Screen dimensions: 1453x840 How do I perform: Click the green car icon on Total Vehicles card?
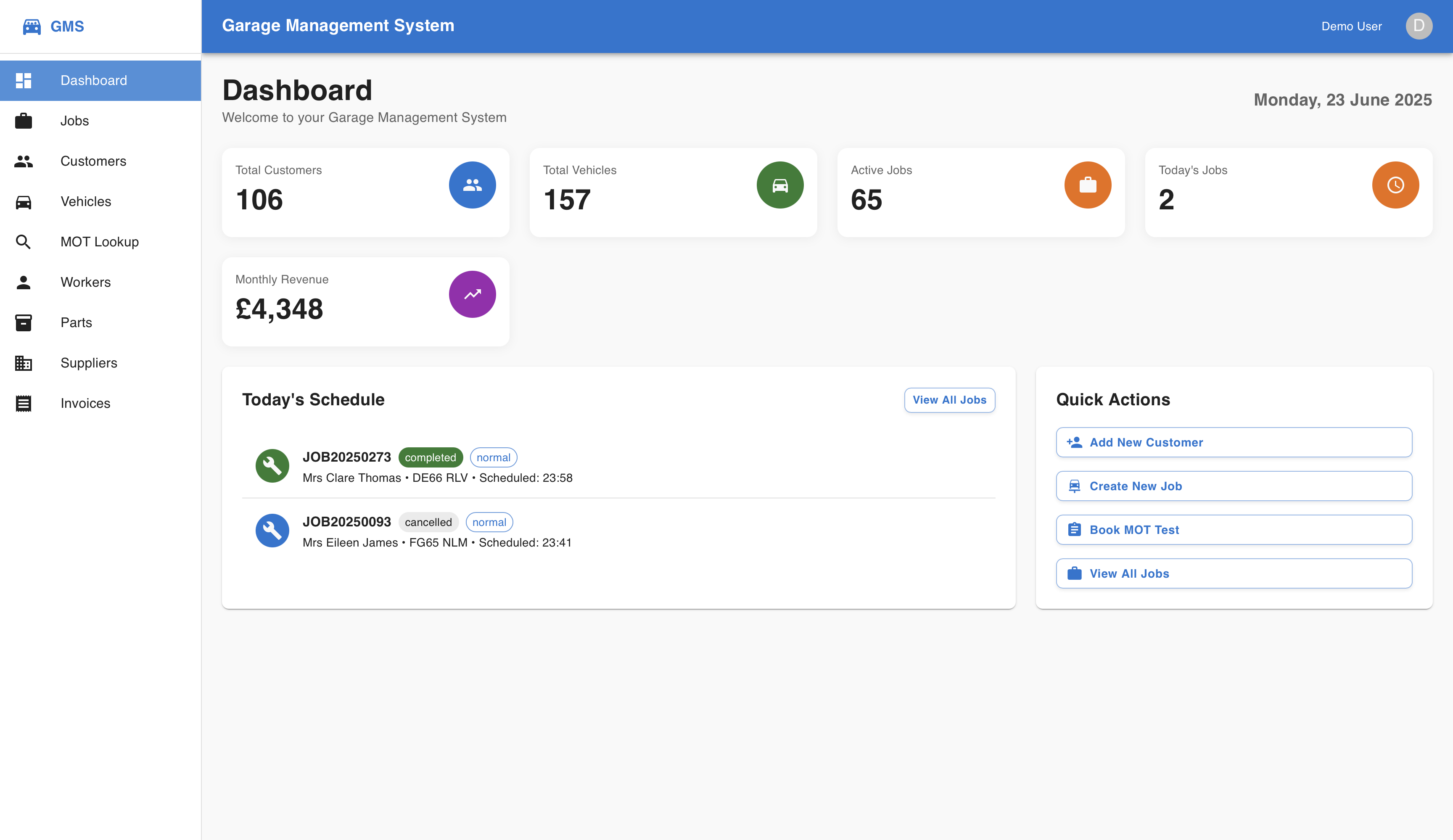click(779, 185)
